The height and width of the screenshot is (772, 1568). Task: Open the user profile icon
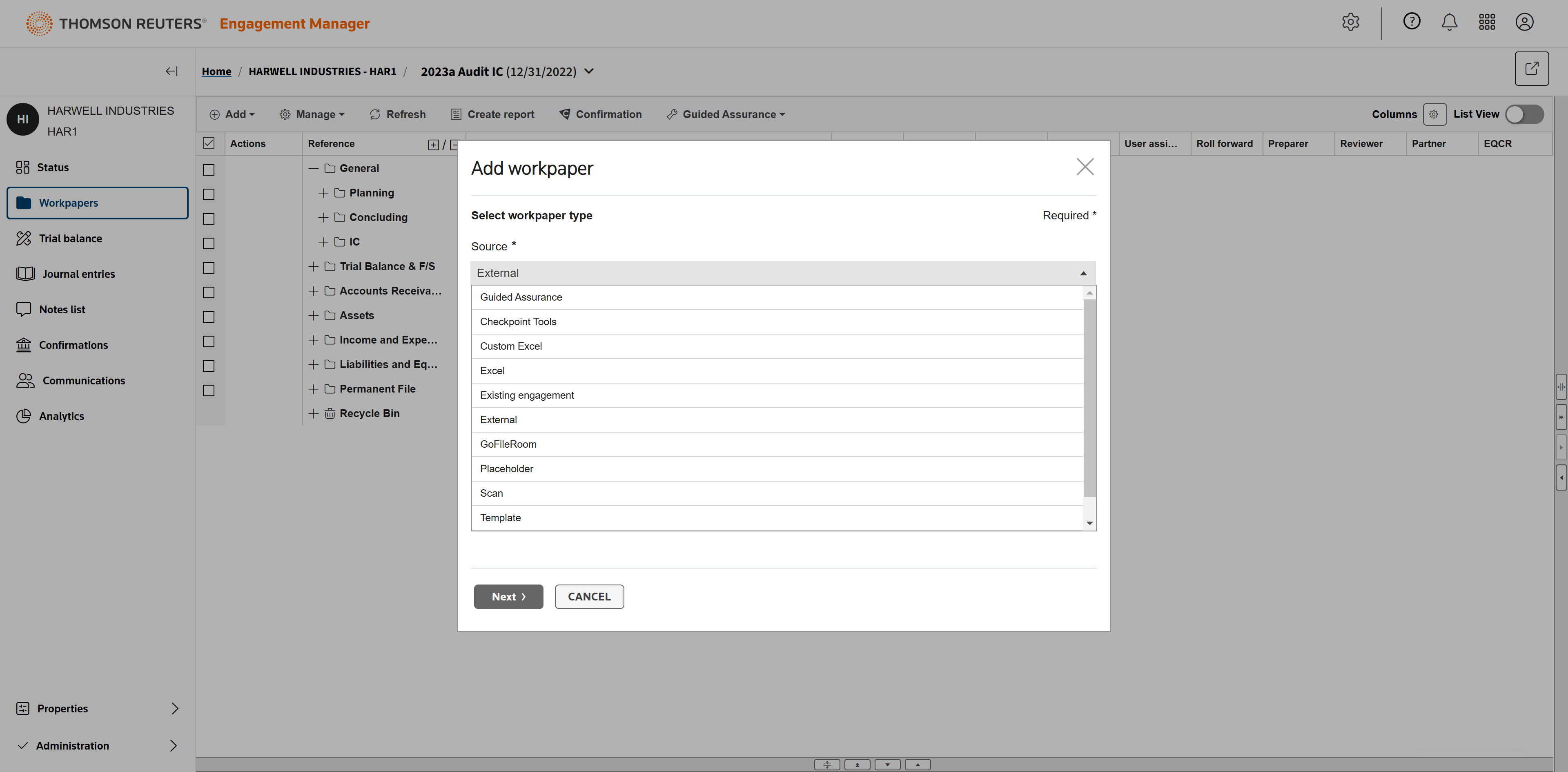coord(1524,22)
